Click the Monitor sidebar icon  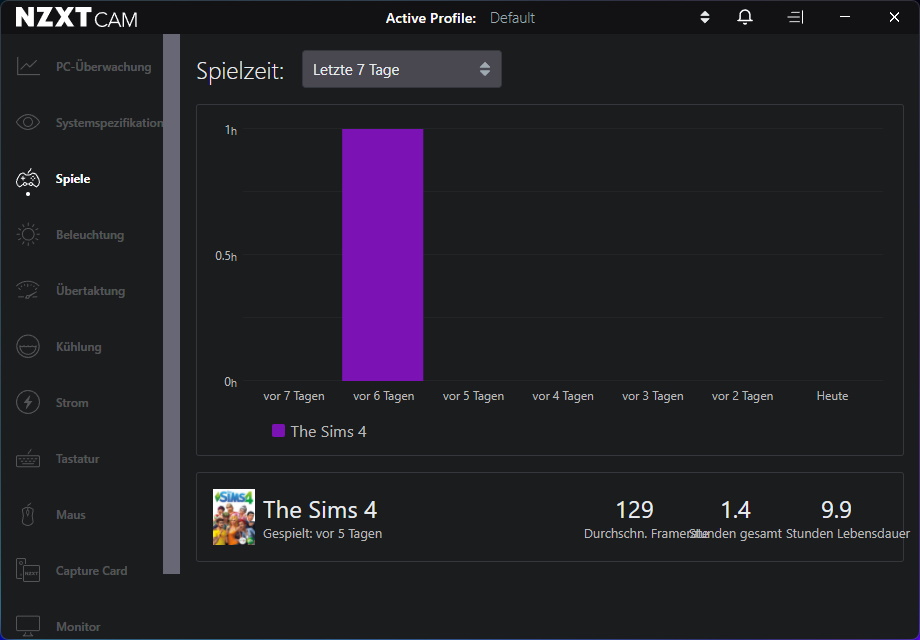(x=28, y=624)
